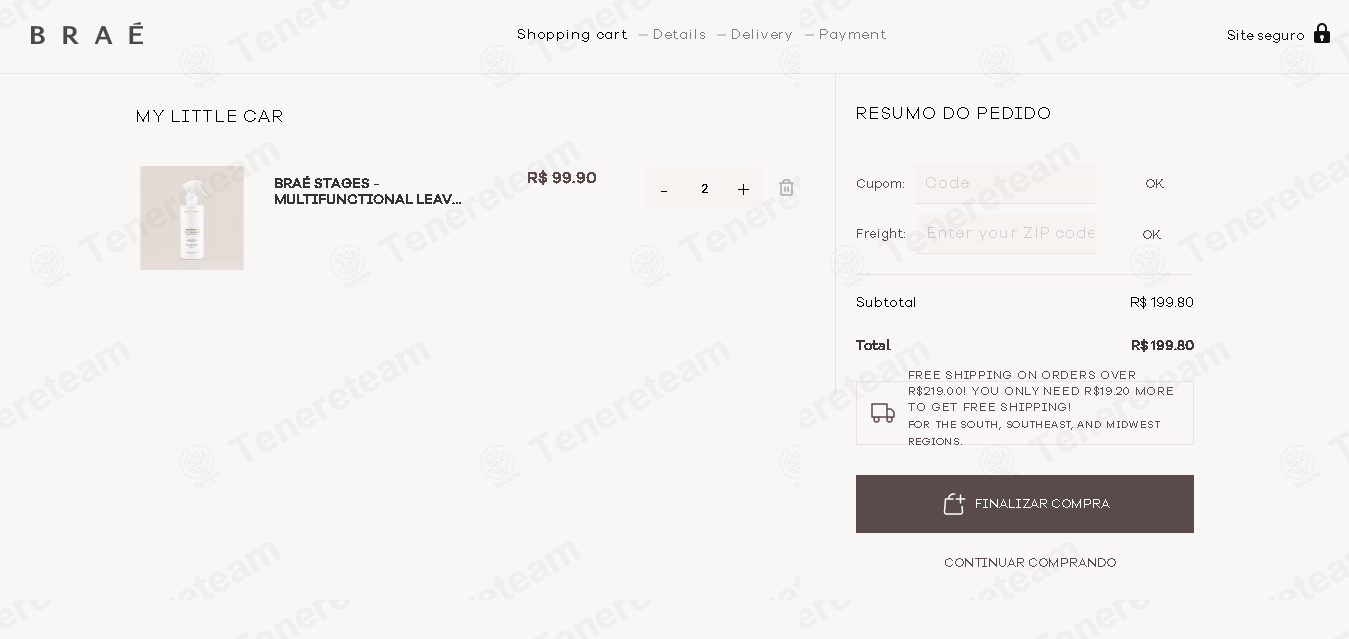Focus the freight ZIP code field
The width and height of the screenshot is (1349, 639).
coord(1005,234)
